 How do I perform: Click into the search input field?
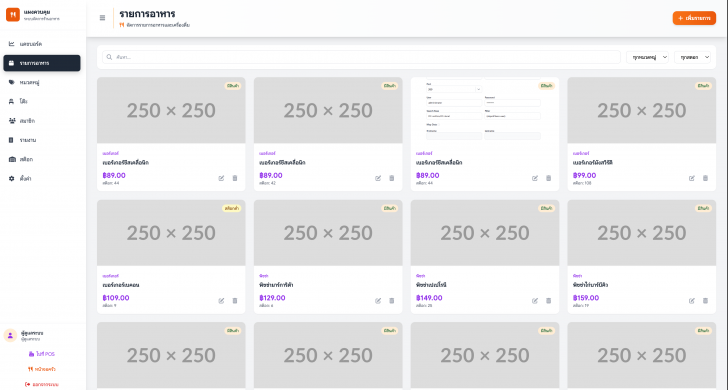point(361,57)
